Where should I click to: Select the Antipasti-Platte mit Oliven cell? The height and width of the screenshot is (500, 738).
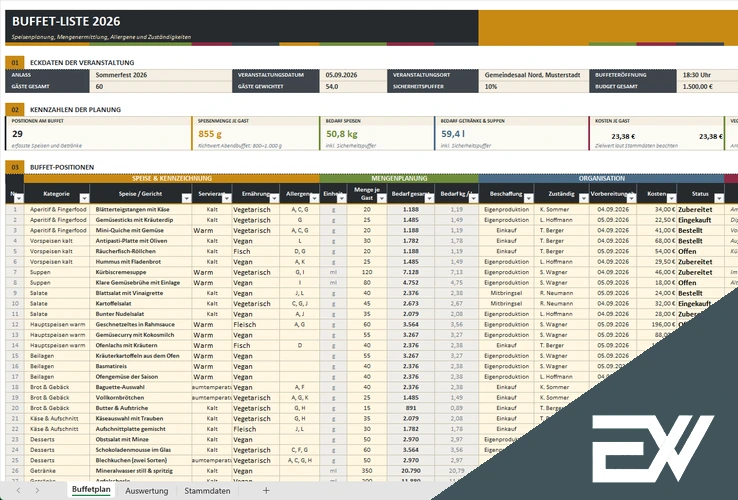140,241
